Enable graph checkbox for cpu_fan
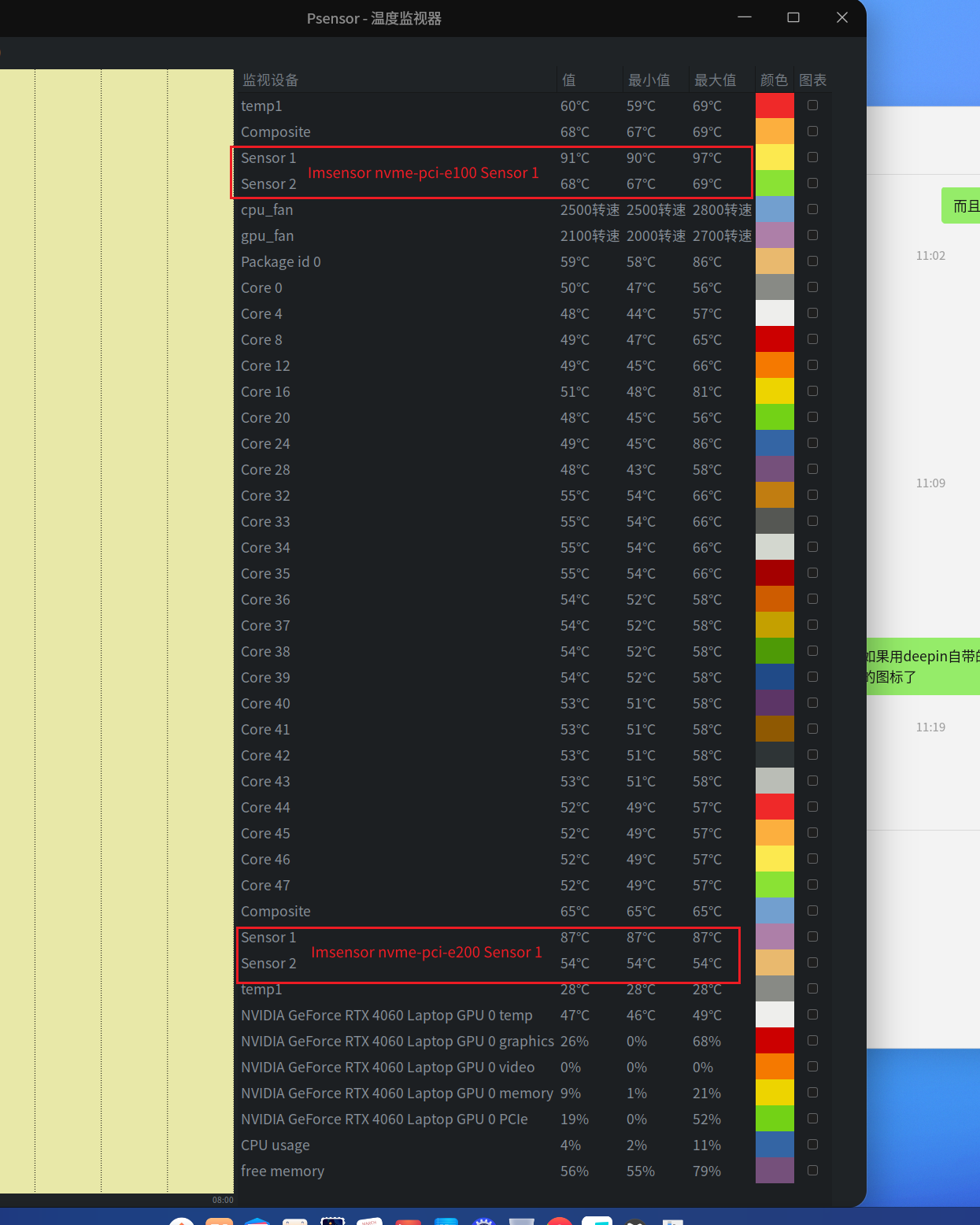980x1225 pixels. point(812,209)
